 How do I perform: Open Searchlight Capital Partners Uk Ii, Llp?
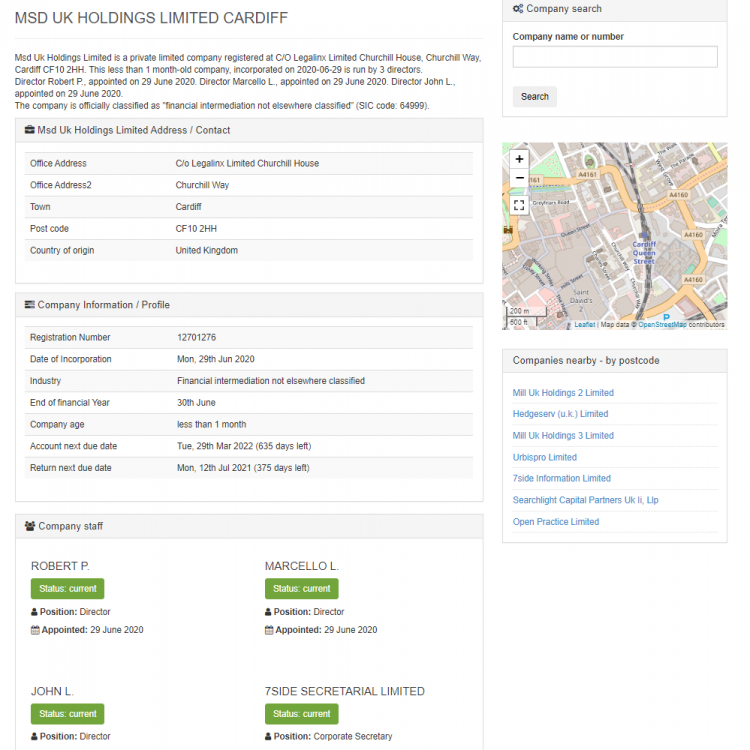pyautogui.click(x=585, y=500)
